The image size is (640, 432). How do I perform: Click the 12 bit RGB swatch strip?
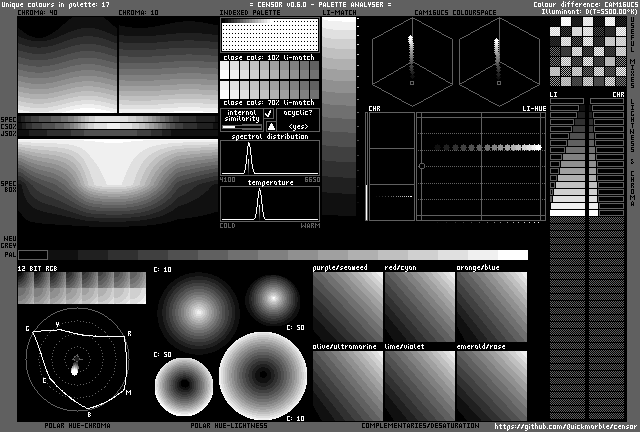81,288
